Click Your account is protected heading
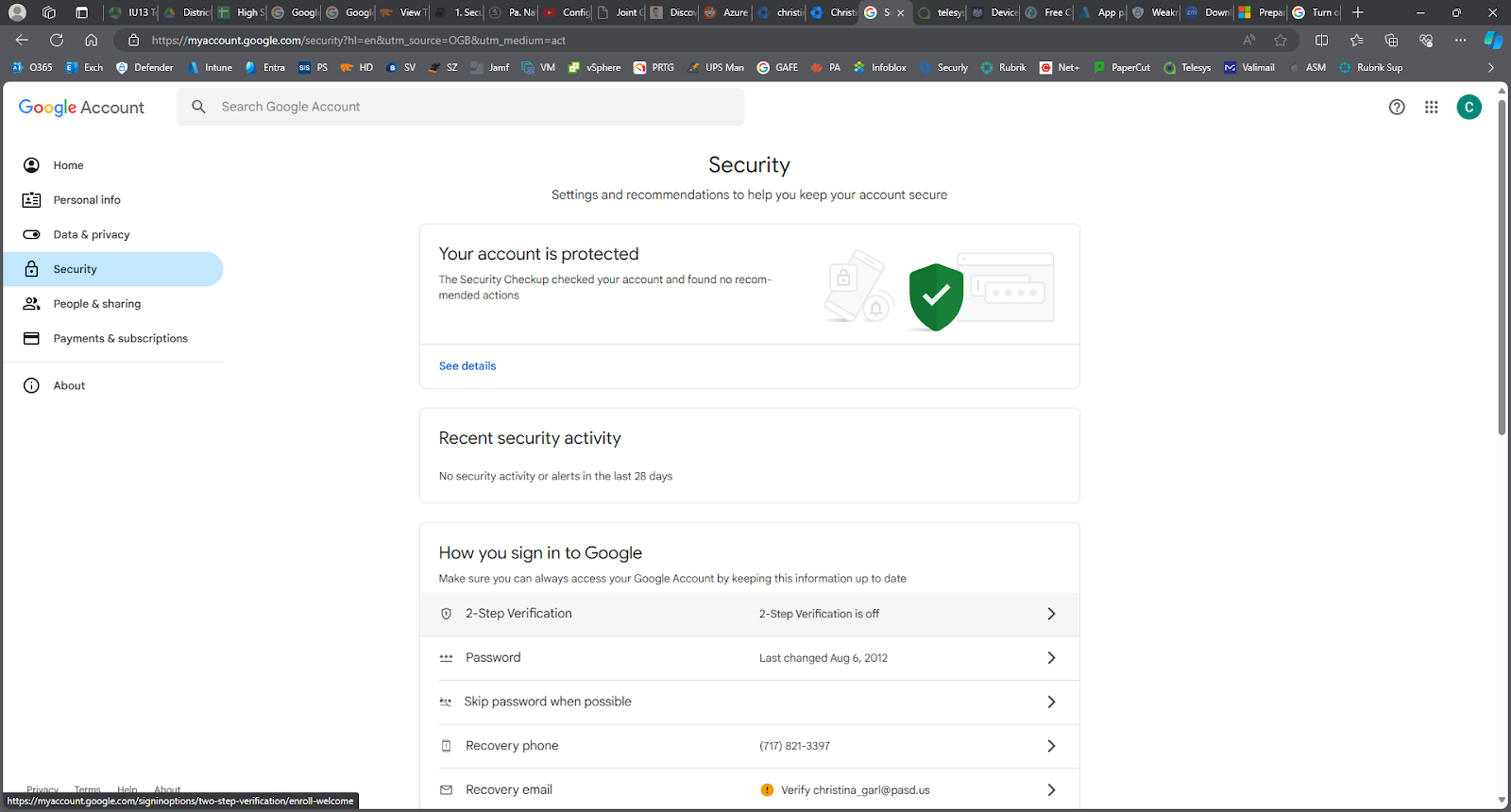 coord(538,254)
